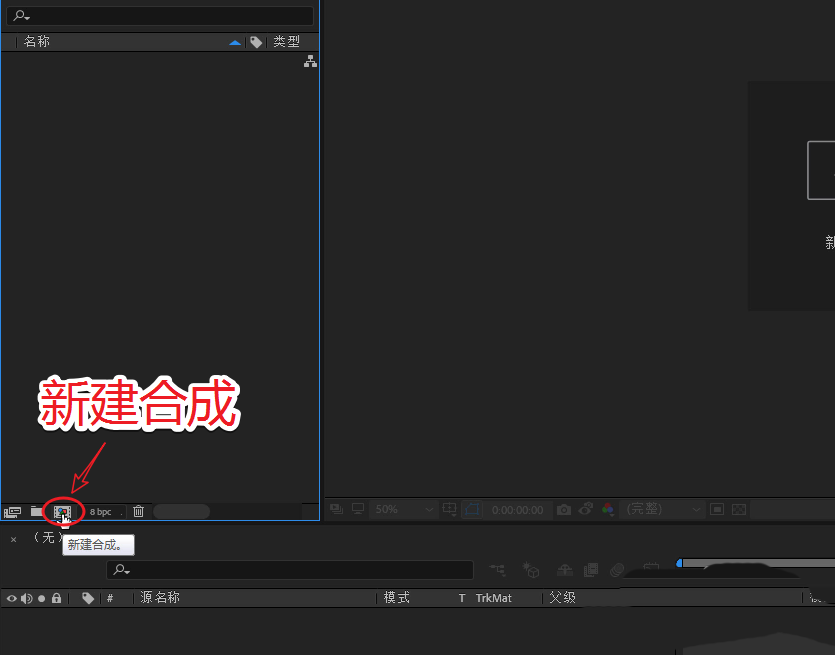Open the Interpret Footage icon at bottom left

click(x=13, y=511)
